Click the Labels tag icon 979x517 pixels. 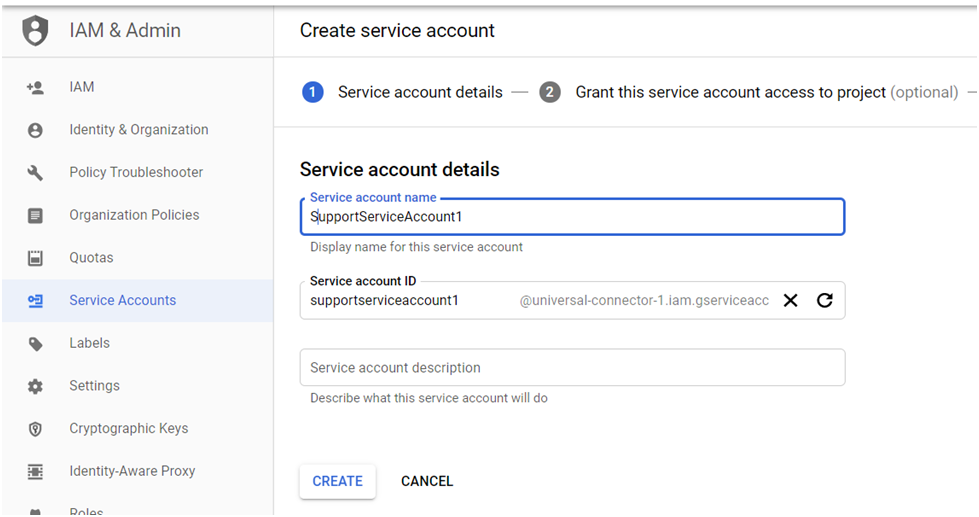click(x=35, y=343)
